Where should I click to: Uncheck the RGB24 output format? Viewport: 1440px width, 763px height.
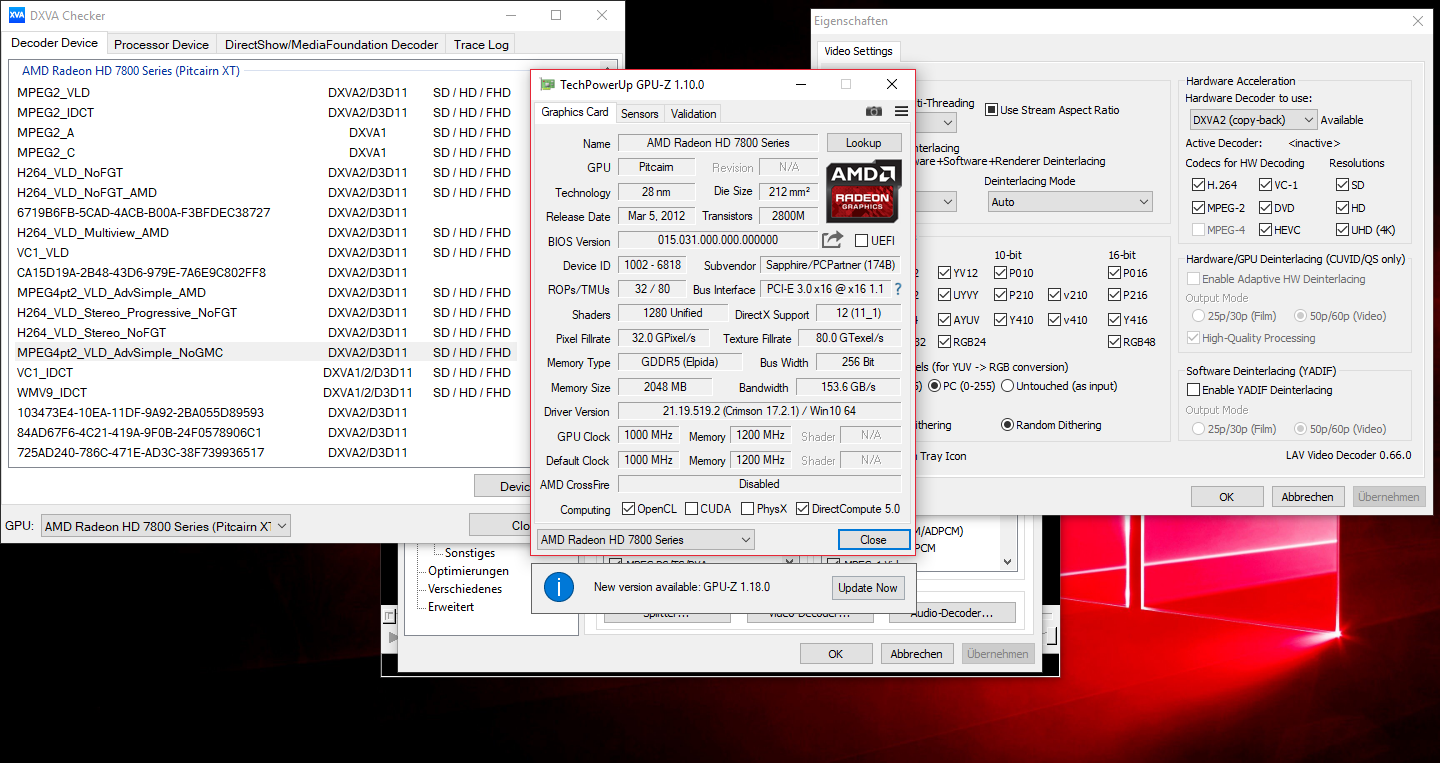945,342
